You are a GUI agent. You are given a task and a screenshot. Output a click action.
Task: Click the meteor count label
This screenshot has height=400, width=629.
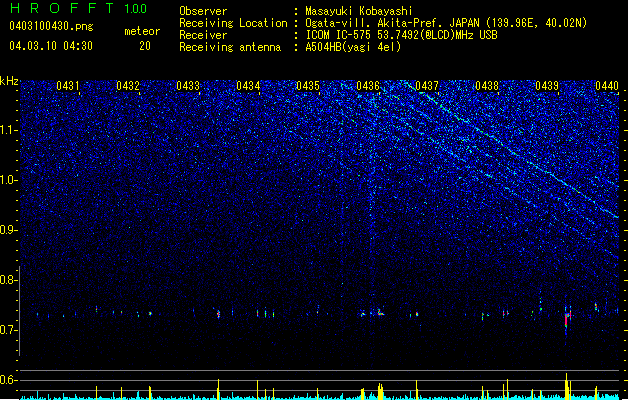(142, 31)
